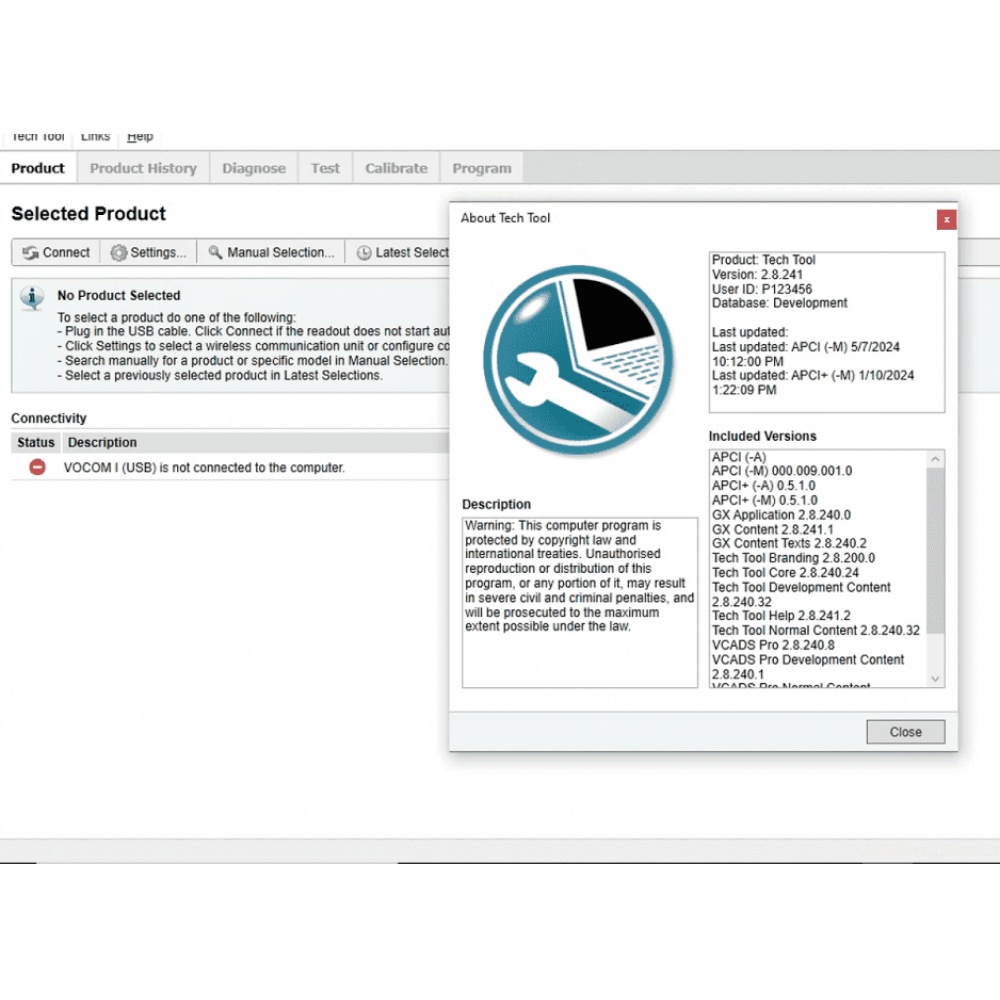Image resolution: width=1000 pixels, height=1000 pixels.
Task: Click the Product: Tech Tool line
Action: coord(763,260)
